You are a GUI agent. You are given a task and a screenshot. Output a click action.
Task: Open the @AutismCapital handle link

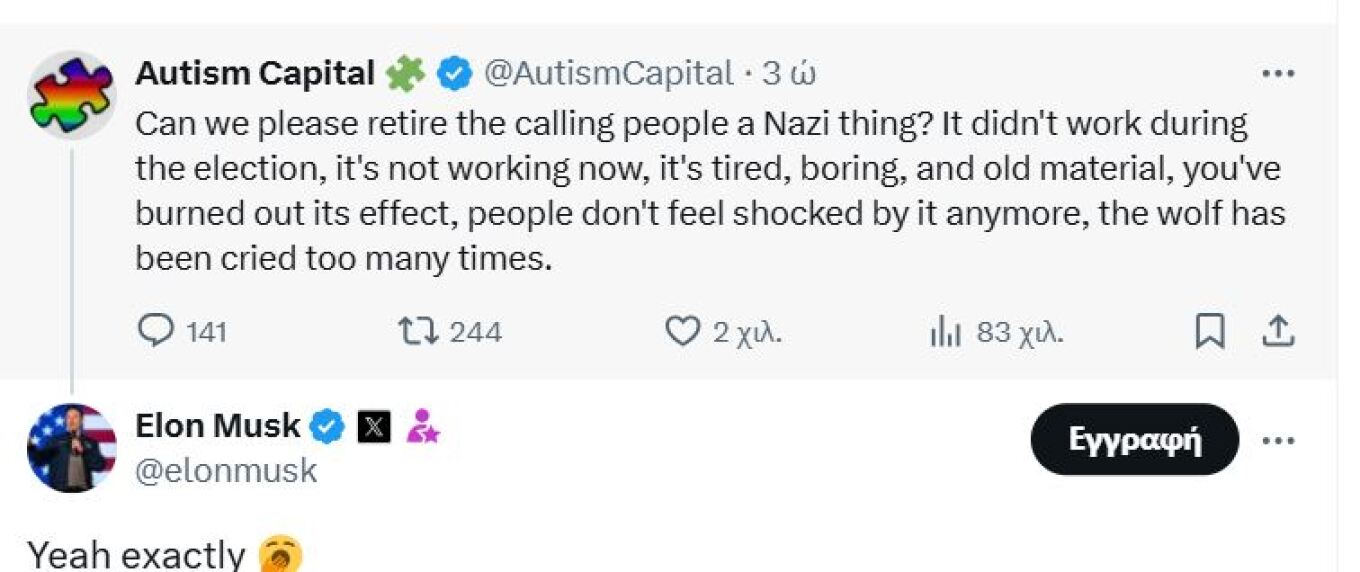pos(608,73)
